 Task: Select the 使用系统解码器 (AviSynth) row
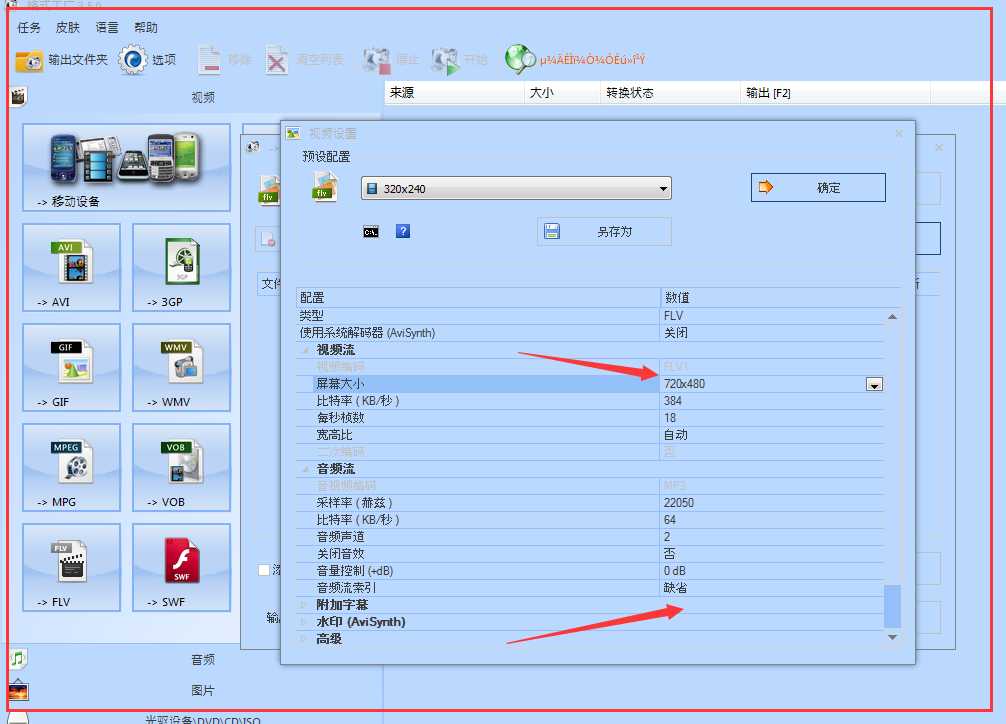click(x=590, y=333)
